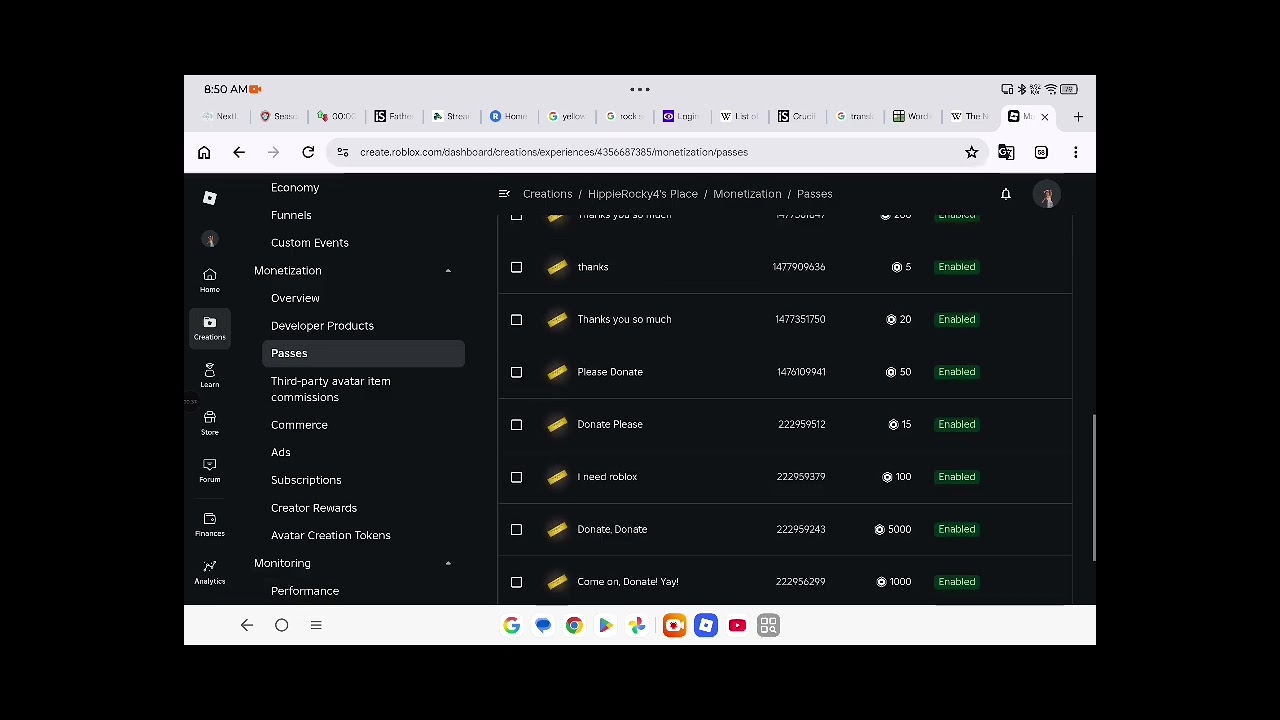Open YouTube from the Android taskbar
Image resolution: width=1280 pixels, height=720 pixels.
(x=737, y=625)
